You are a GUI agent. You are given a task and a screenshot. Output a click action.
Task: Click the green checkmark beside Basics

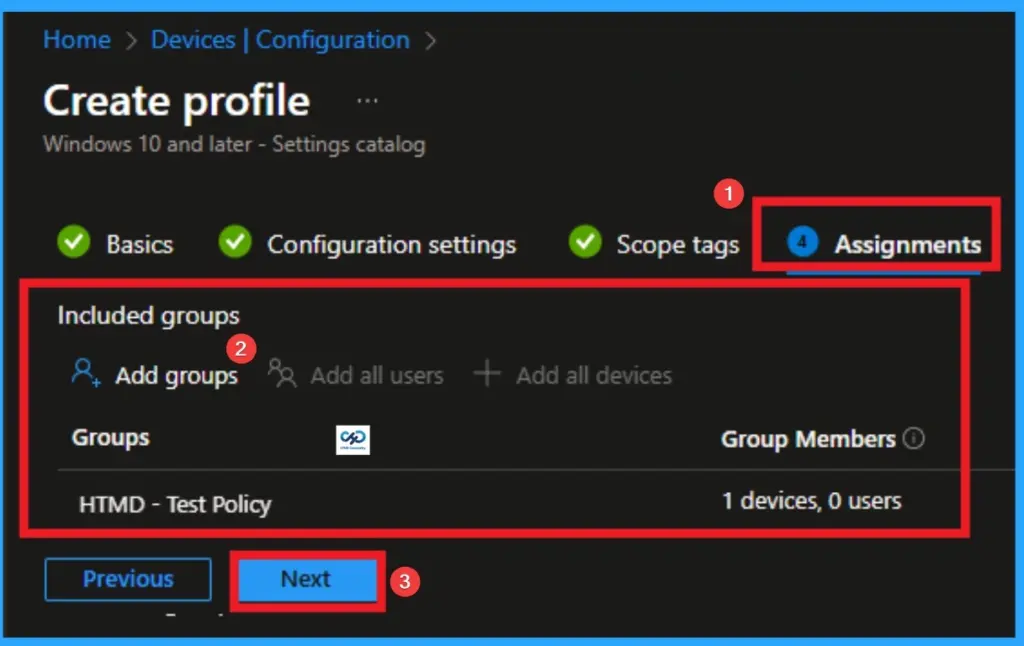coord(73,243)
